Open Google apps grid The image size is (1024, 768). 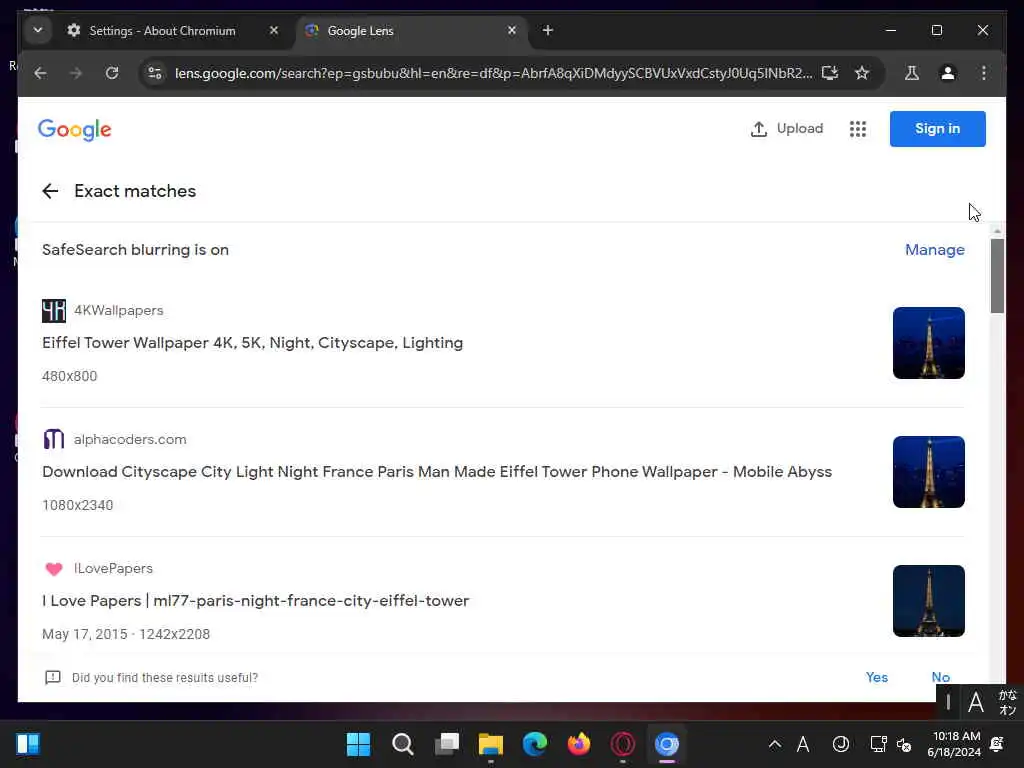point(857,129)
